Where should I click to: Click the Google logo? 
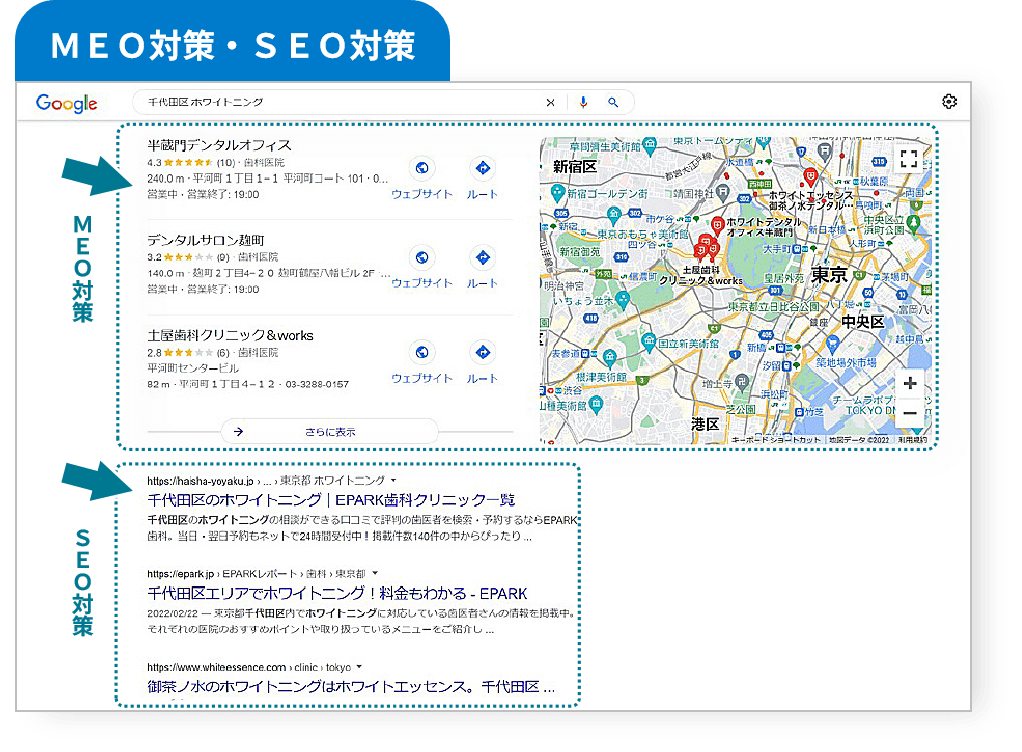tap(65, 101)
